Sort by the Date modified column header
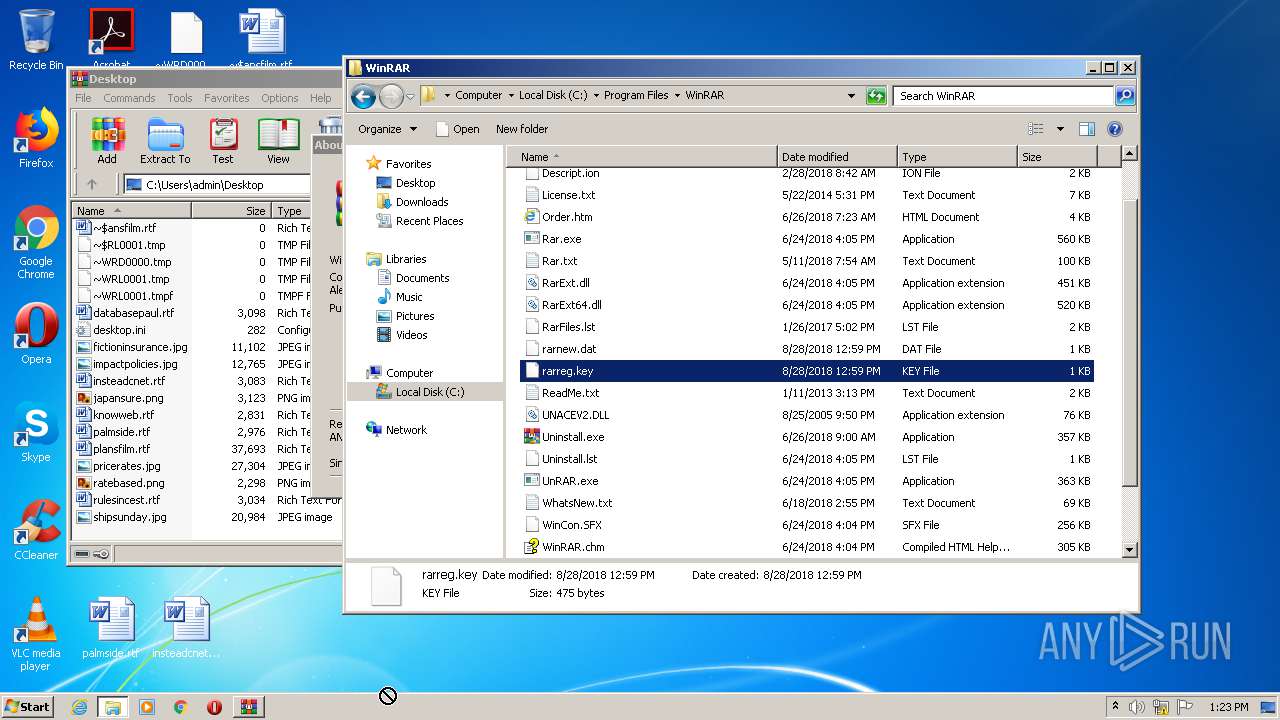The height and width of the screenshot is (720, 1280). [836, 157]
